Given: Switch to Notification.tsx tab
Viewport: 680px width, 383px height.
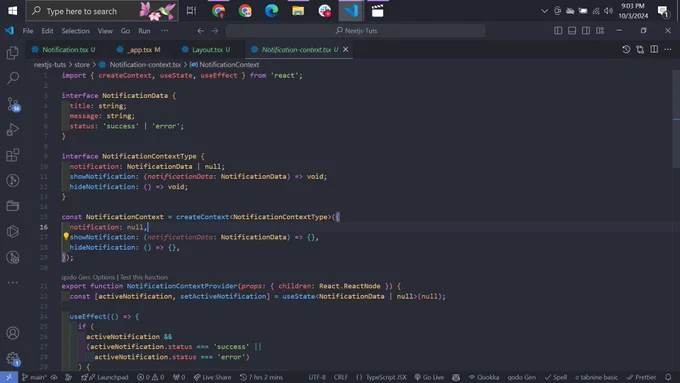Looking at the screenshot, I should (x=64, y=49).
